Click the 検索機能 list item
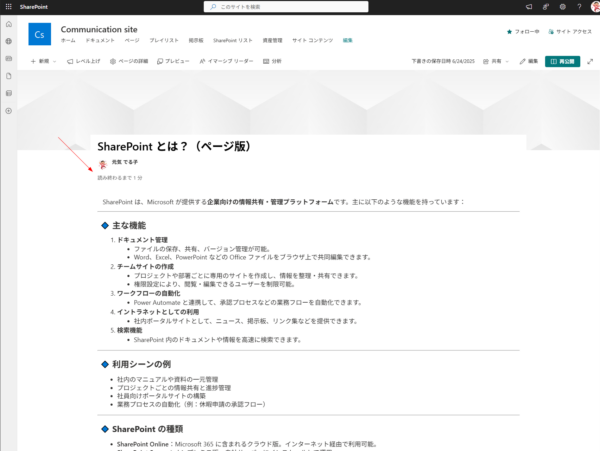 coord(129,330)
